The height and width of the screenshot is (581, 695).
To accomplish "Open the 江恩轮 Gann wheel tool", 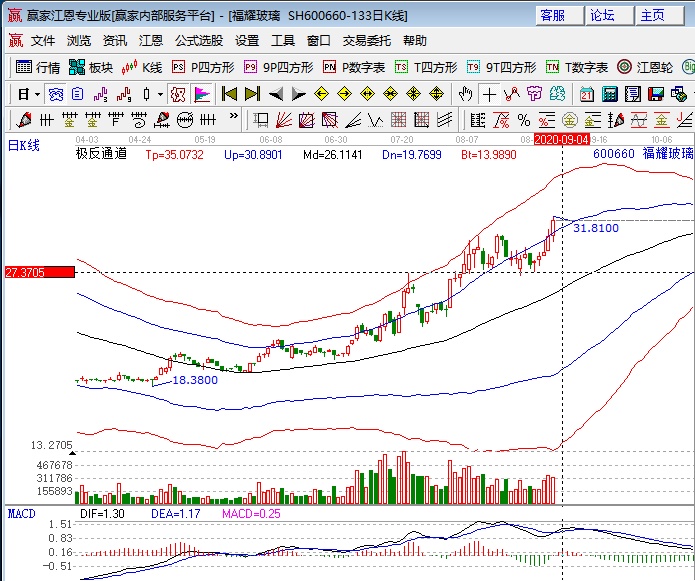I will 645,67.
